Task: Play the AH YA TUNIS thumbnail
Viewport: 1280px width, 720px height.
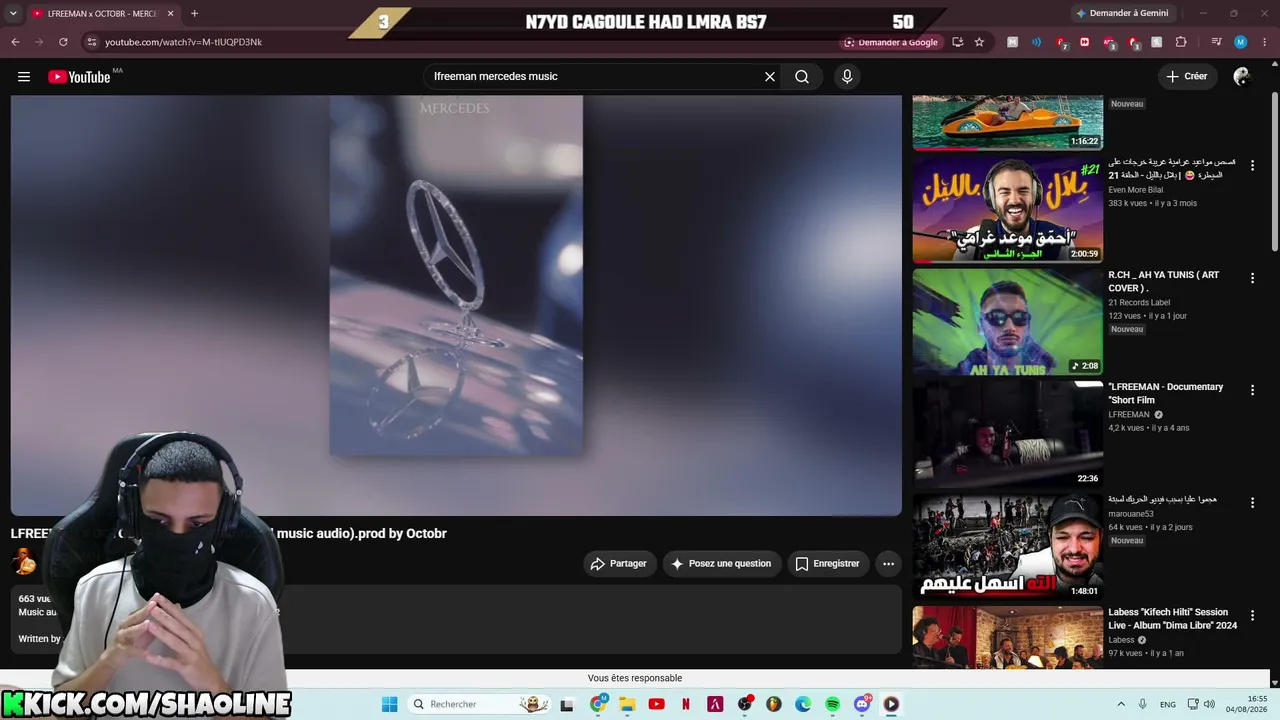Action: coord(1008,322)
